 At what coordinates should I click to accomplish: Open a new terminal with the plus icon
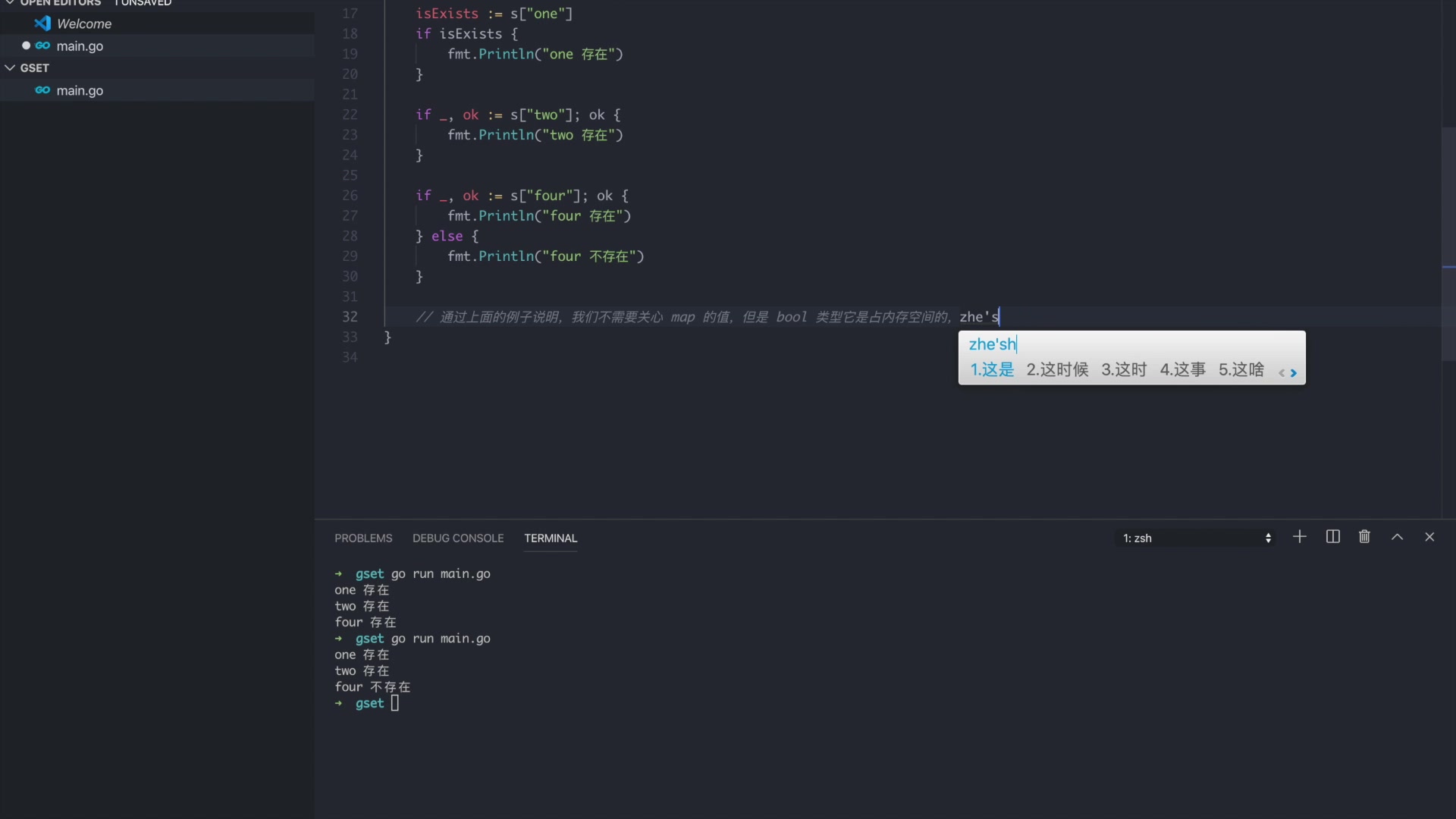tap(1299, 537)
